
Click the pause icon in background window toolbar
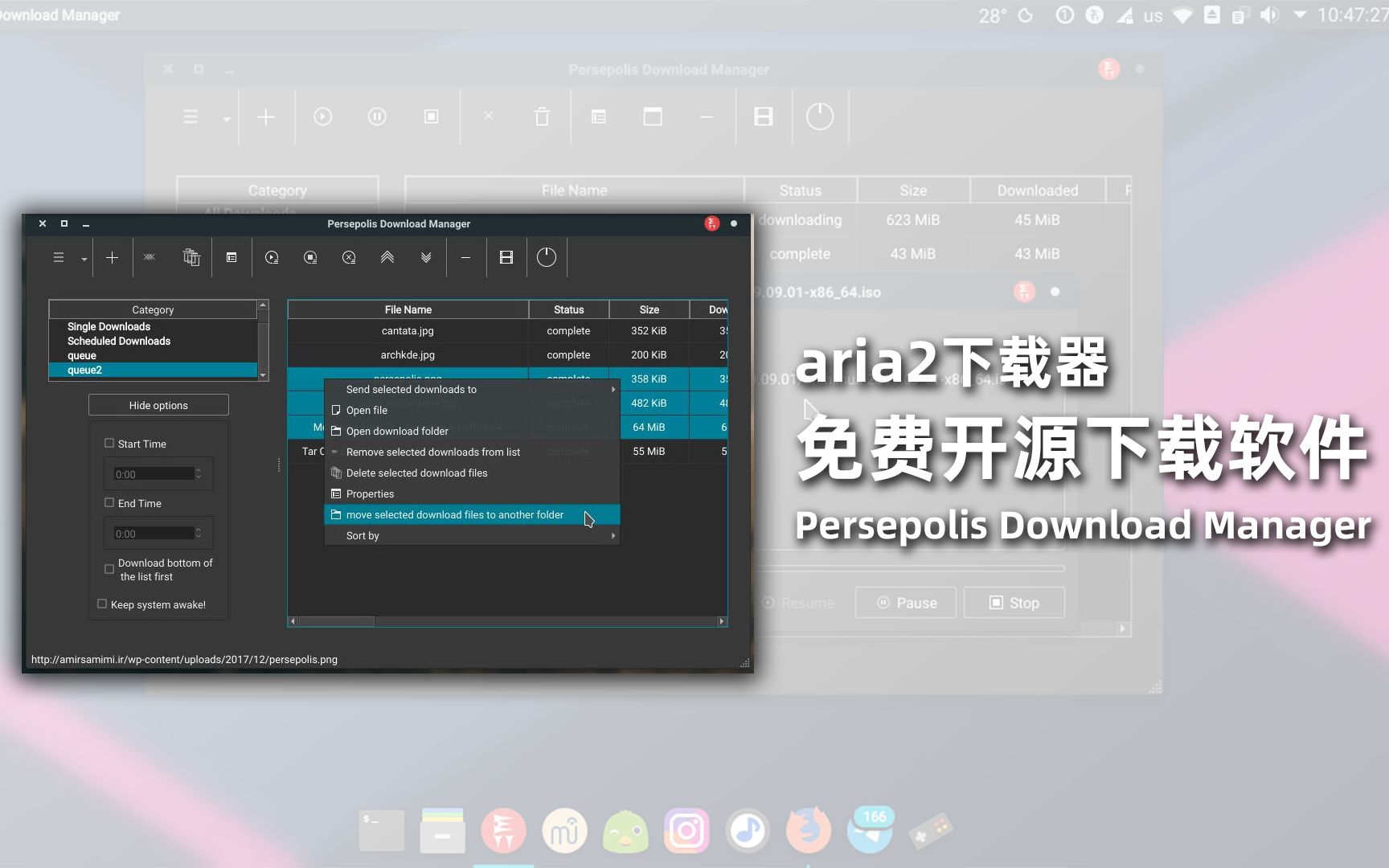(x=377, y=117)
